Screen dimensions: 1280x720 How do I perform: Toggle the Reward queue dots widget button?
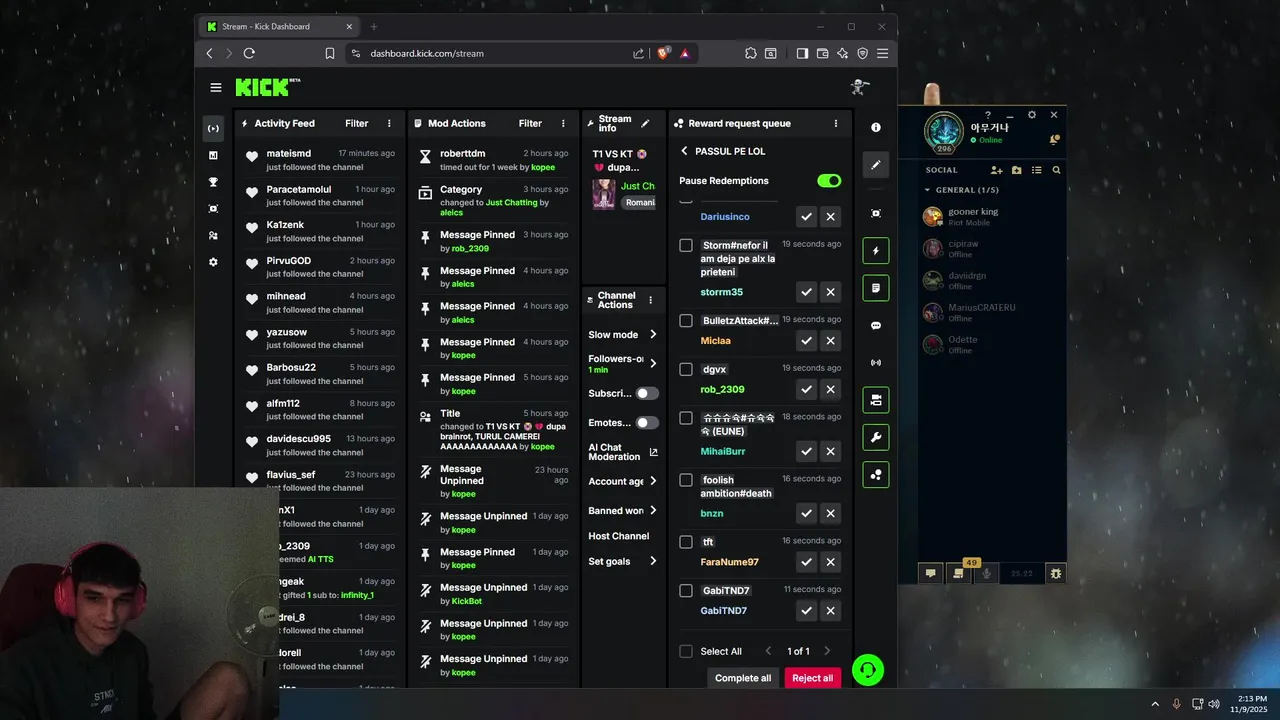coord(876,475)
